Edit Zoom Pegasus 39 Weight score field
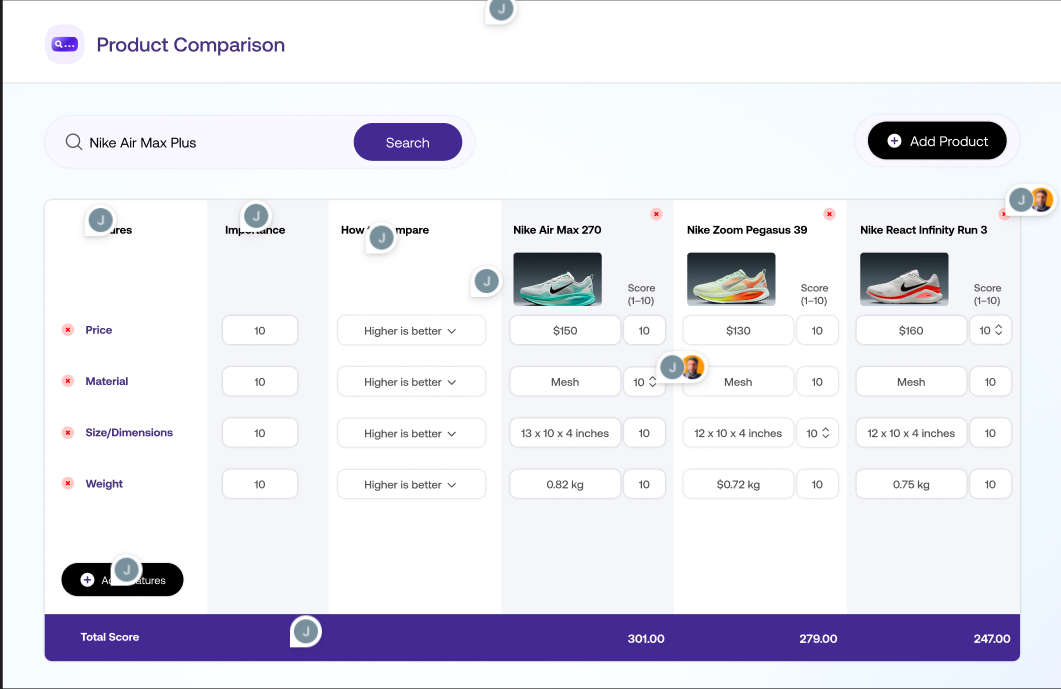Screen dimensions: 1061x689 [817, 484]
